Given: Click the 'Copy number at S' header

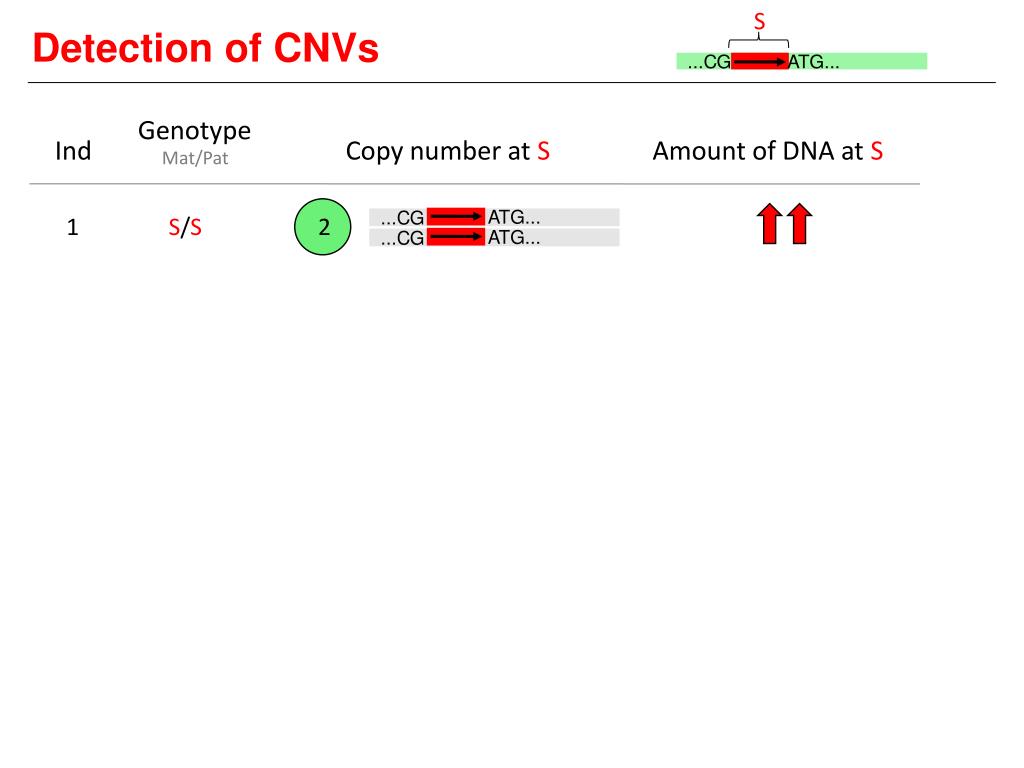Looking at the screenshot, I should (x=447, y=151).
